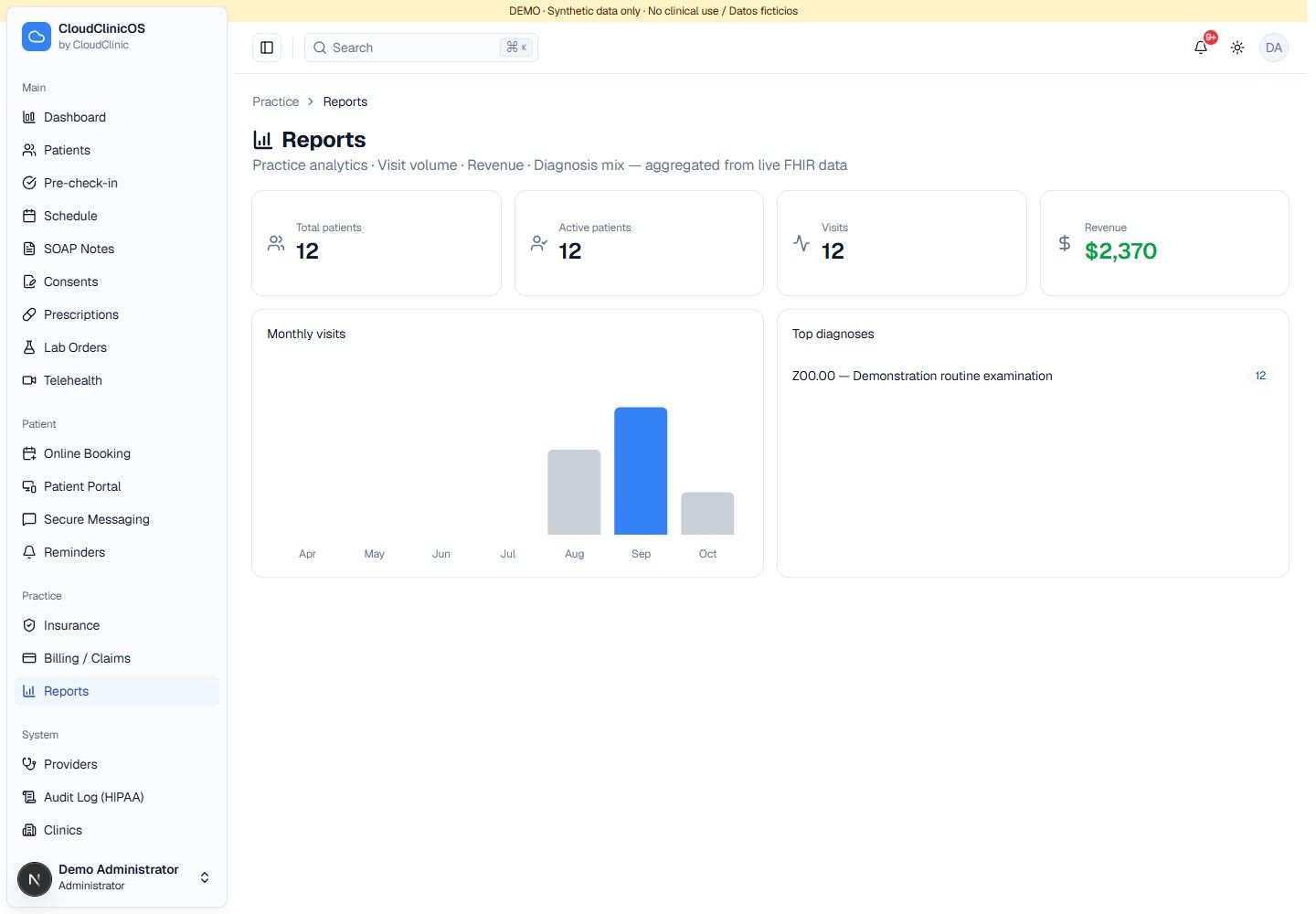Open the DA user avatar menu

click(x=1274, y=48)
